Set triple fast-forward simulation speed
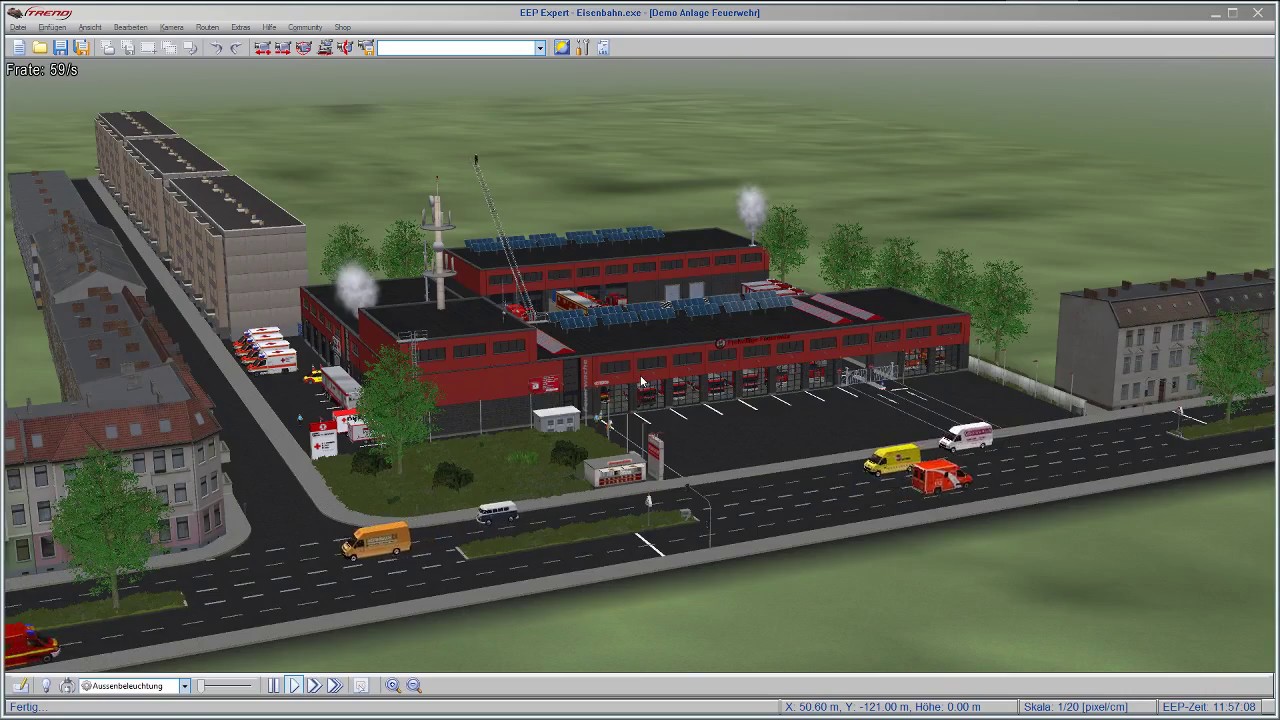 click(x=335, y=685)
